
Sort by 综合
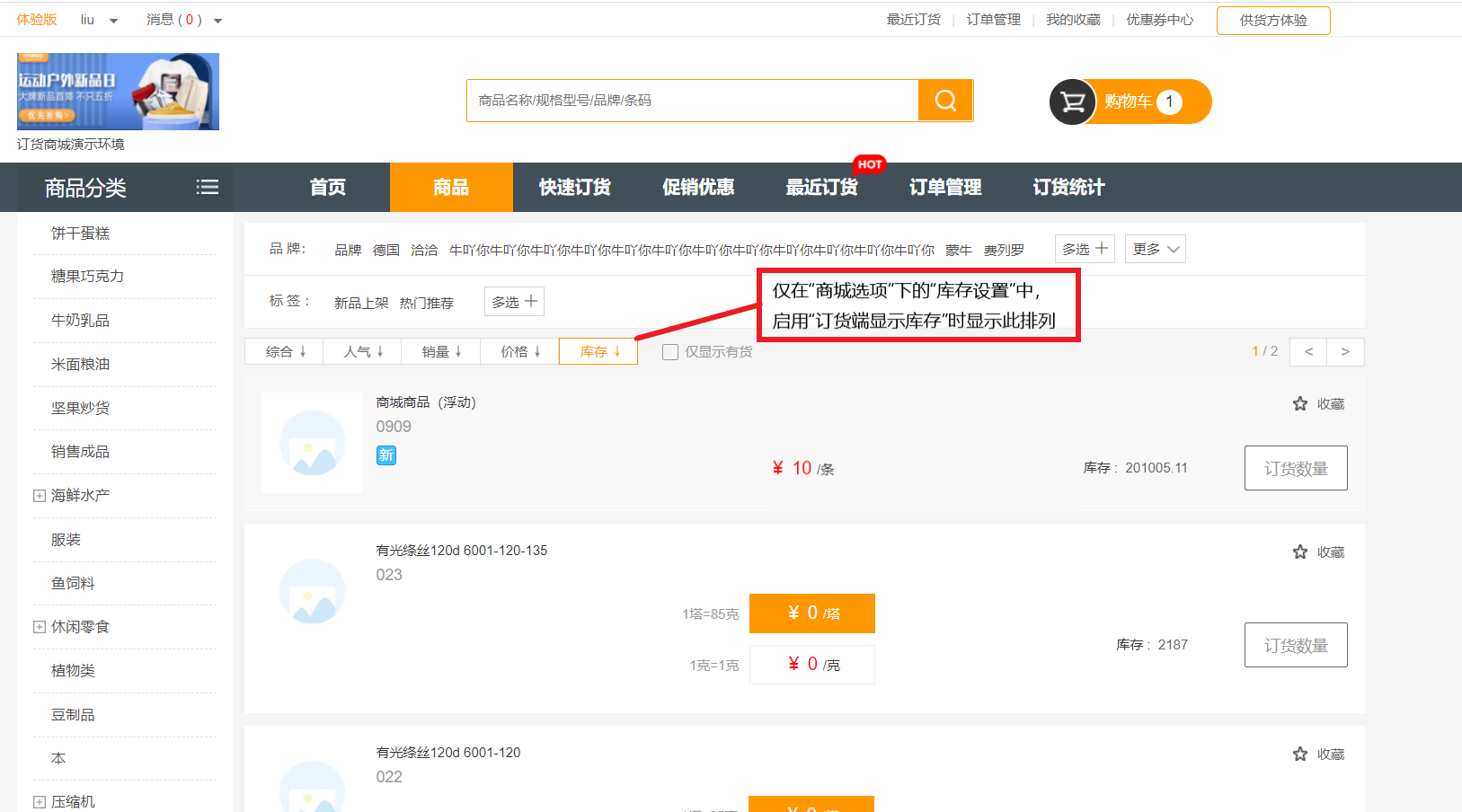285,351
